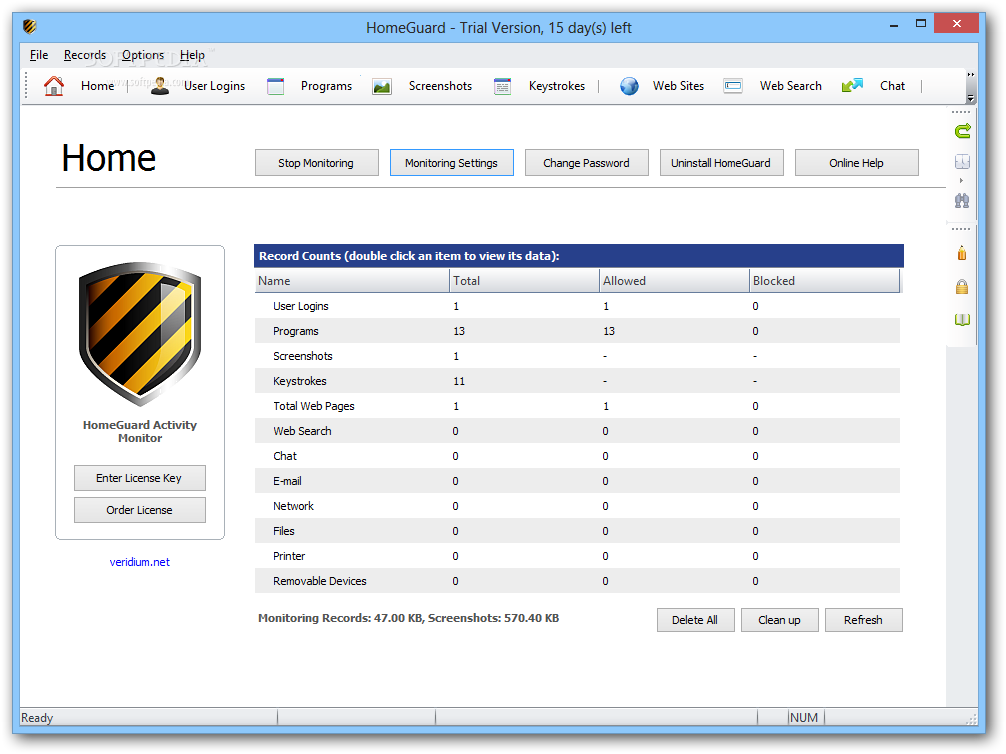Open the Records menu

coord(85,55)
